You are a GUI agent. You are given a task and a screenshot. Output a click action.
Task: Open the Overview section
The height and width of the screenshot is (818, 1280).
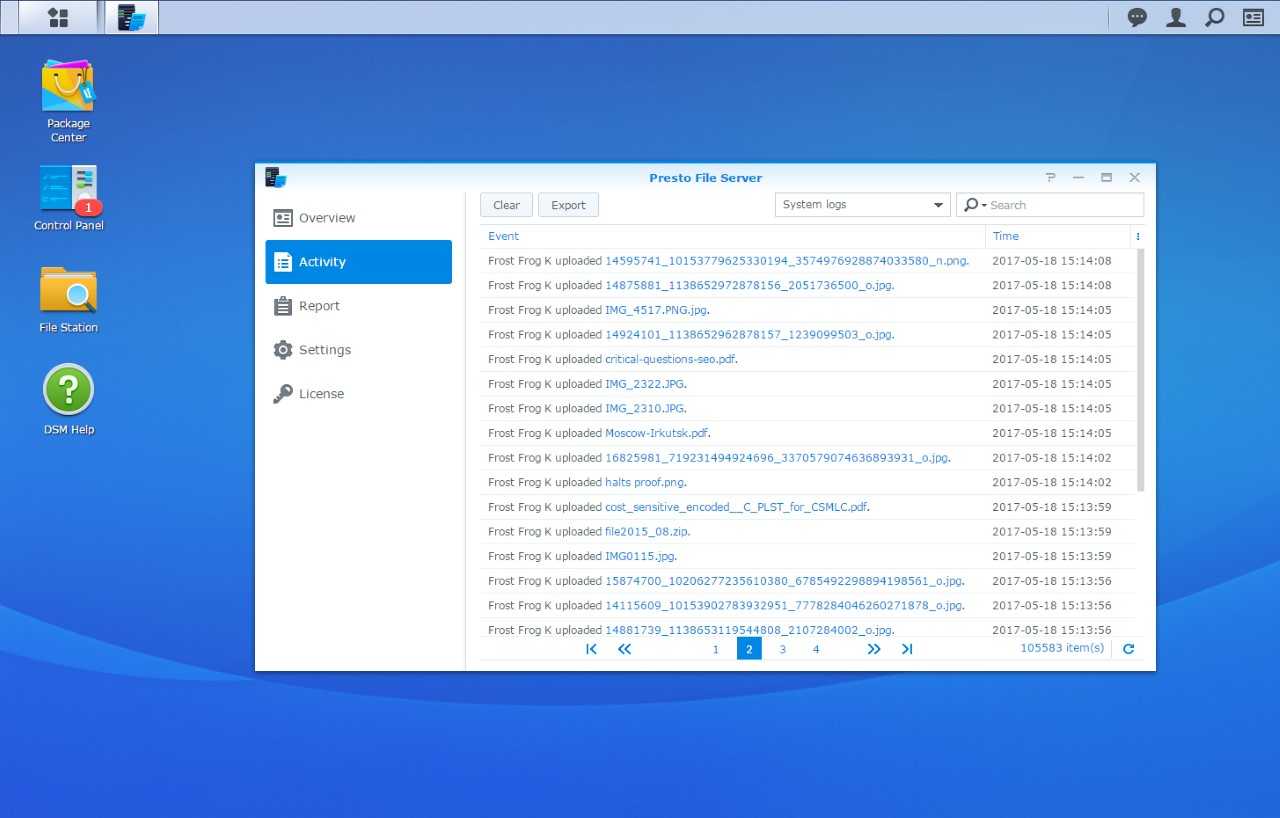tap(358, 218)
